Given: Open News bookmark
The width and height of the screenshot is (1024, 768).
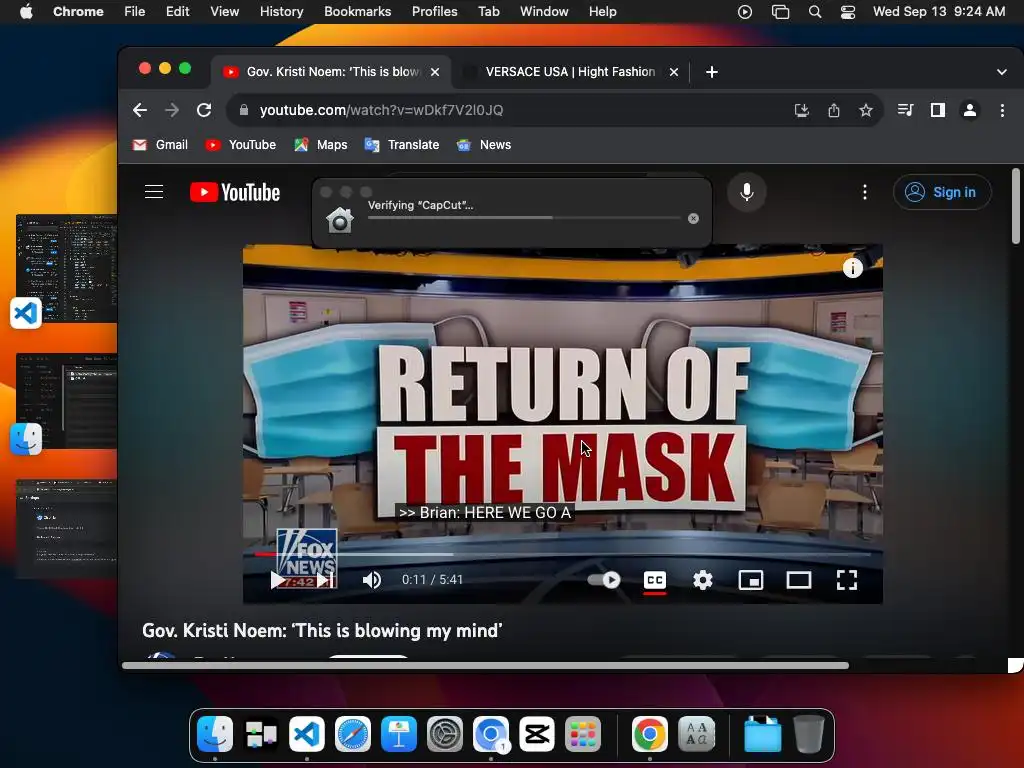Looking at the screenshot, I should click(483, 145).
